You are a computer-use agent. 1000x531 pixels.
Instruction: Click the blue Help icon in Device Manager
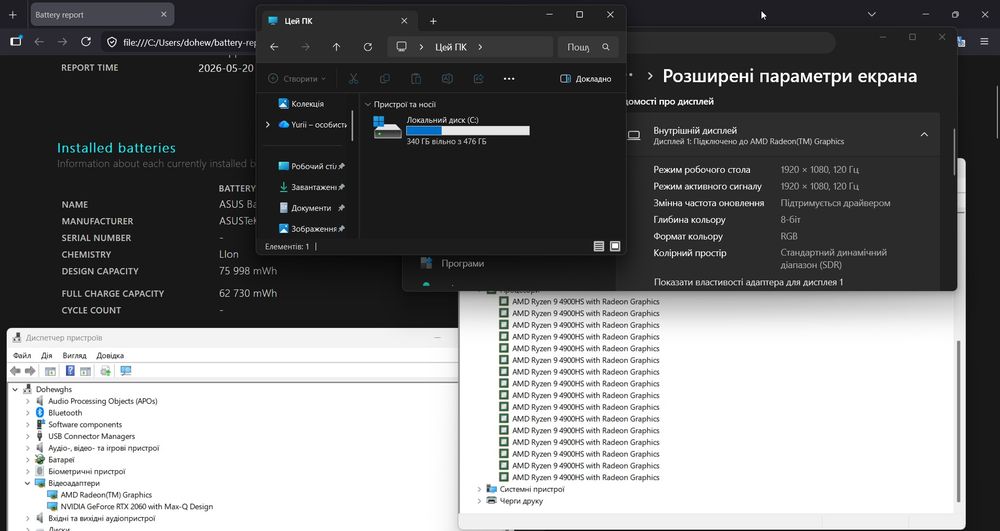[70, 370]
